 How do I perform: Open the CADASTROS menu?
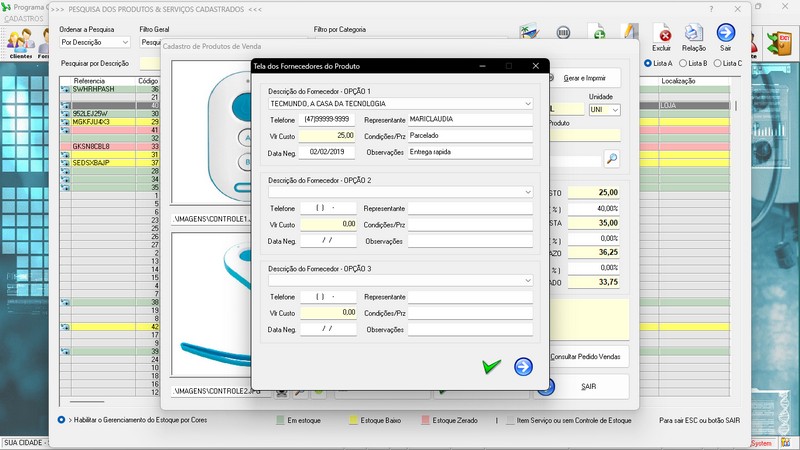pyautogui.click(x=24, y=19)
